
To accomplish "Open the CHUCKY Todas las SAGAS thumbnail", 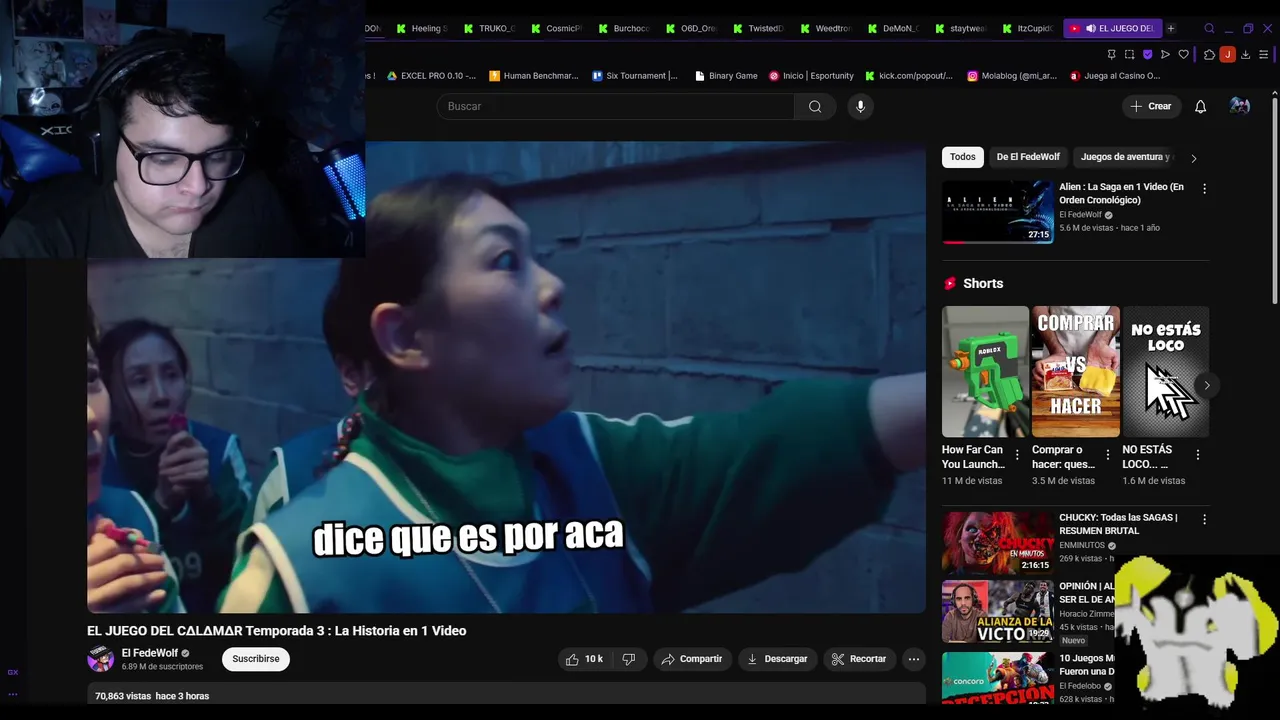I will pos(997,542).
